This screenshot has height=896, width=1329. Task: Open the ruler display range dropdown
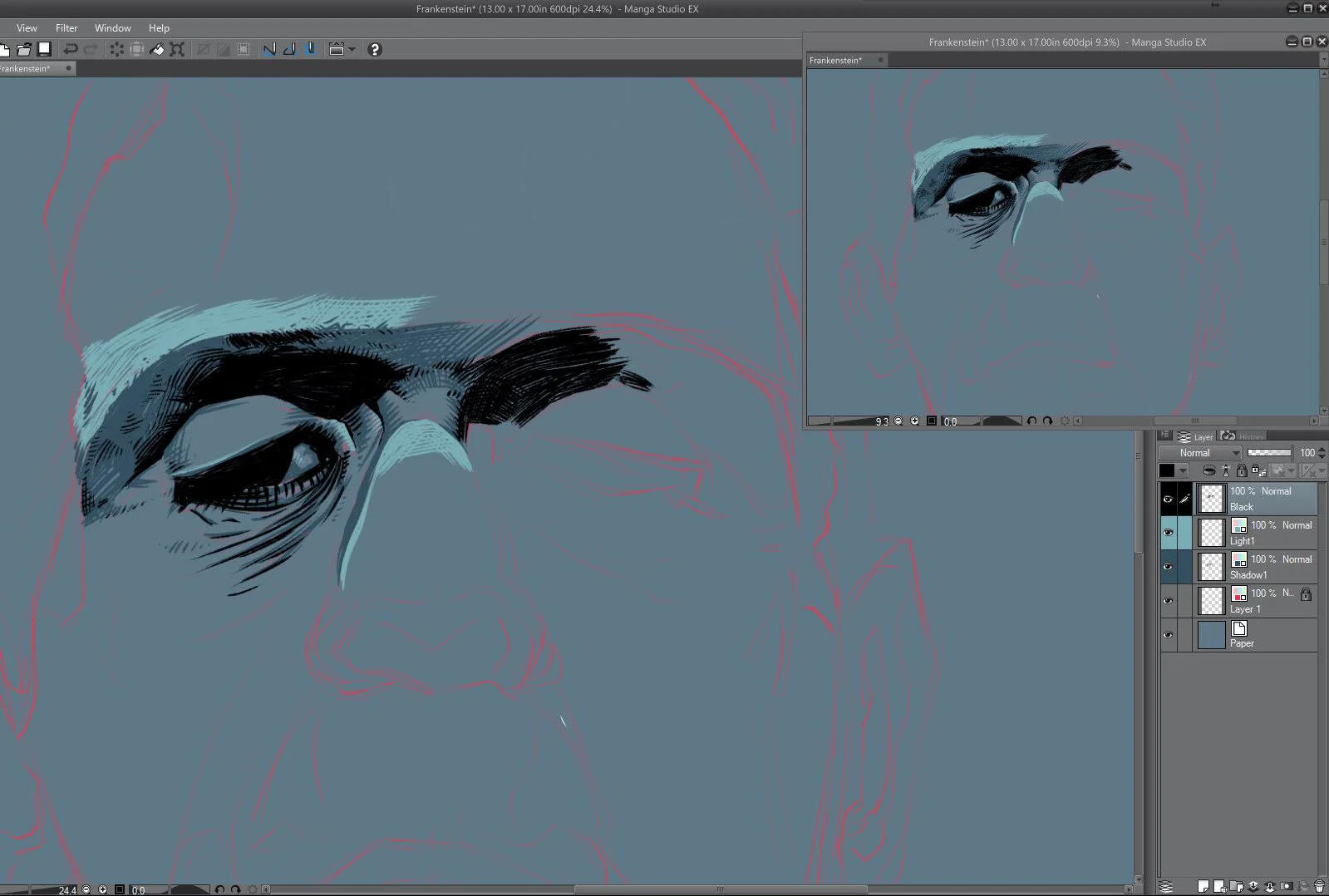click(x=1313, y=470)
